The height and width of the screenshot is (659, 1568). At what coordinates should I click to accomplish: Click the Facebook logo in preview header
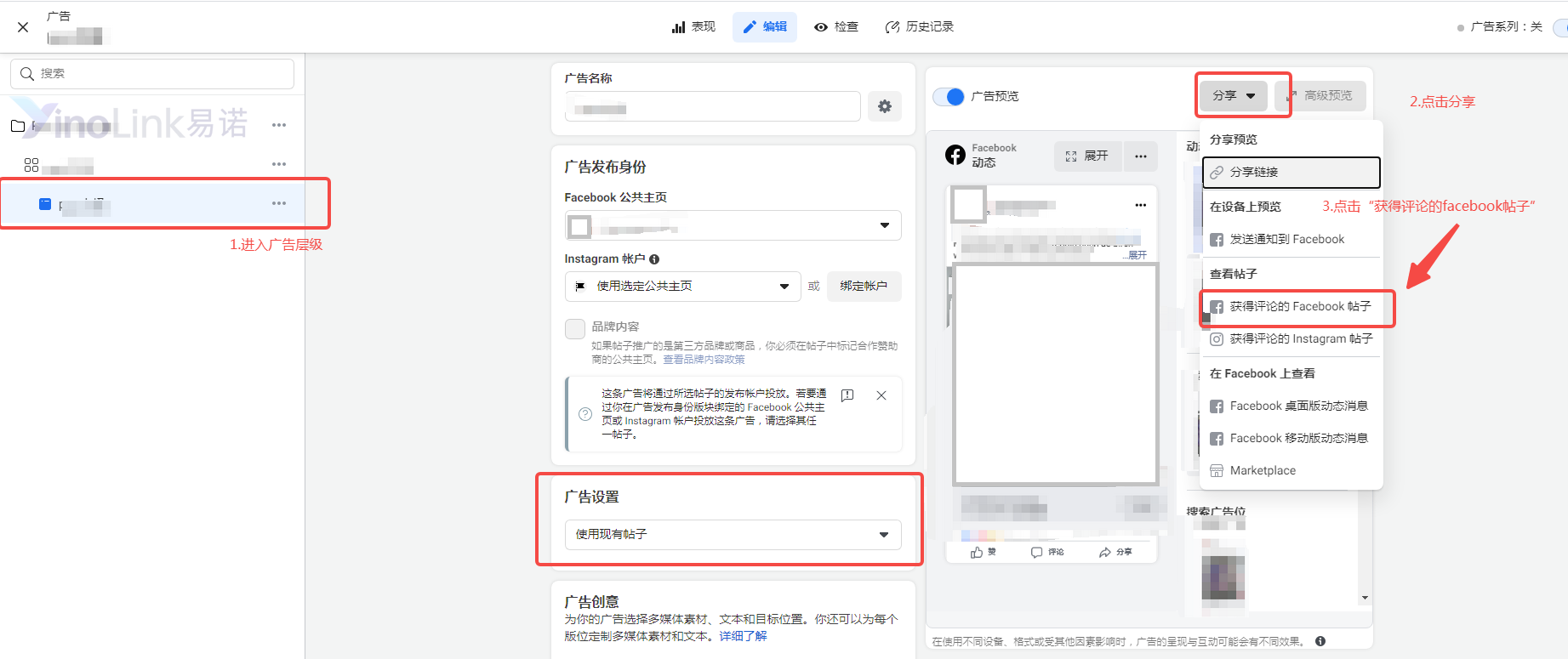point(955,155)
